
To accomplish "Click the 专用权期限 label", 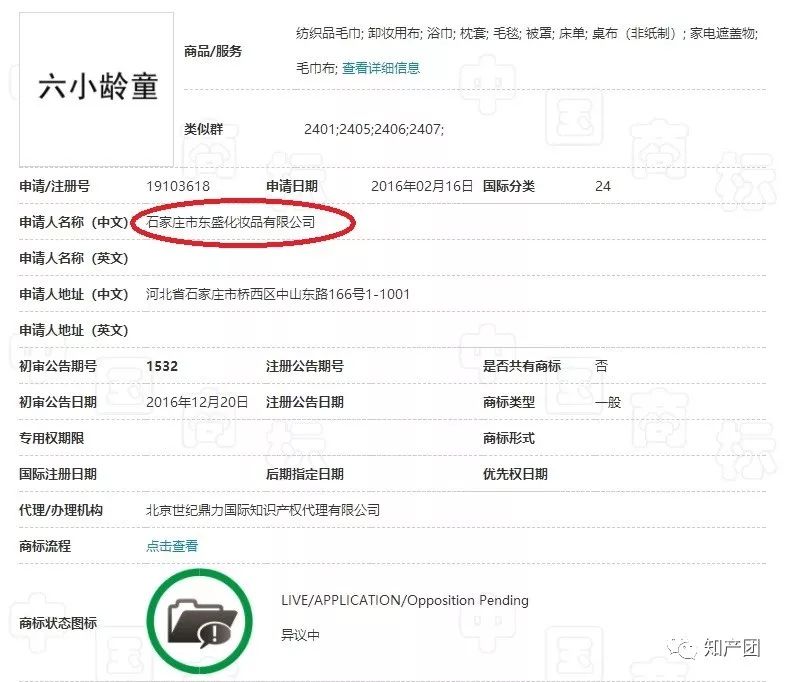I will click(52, 438).
